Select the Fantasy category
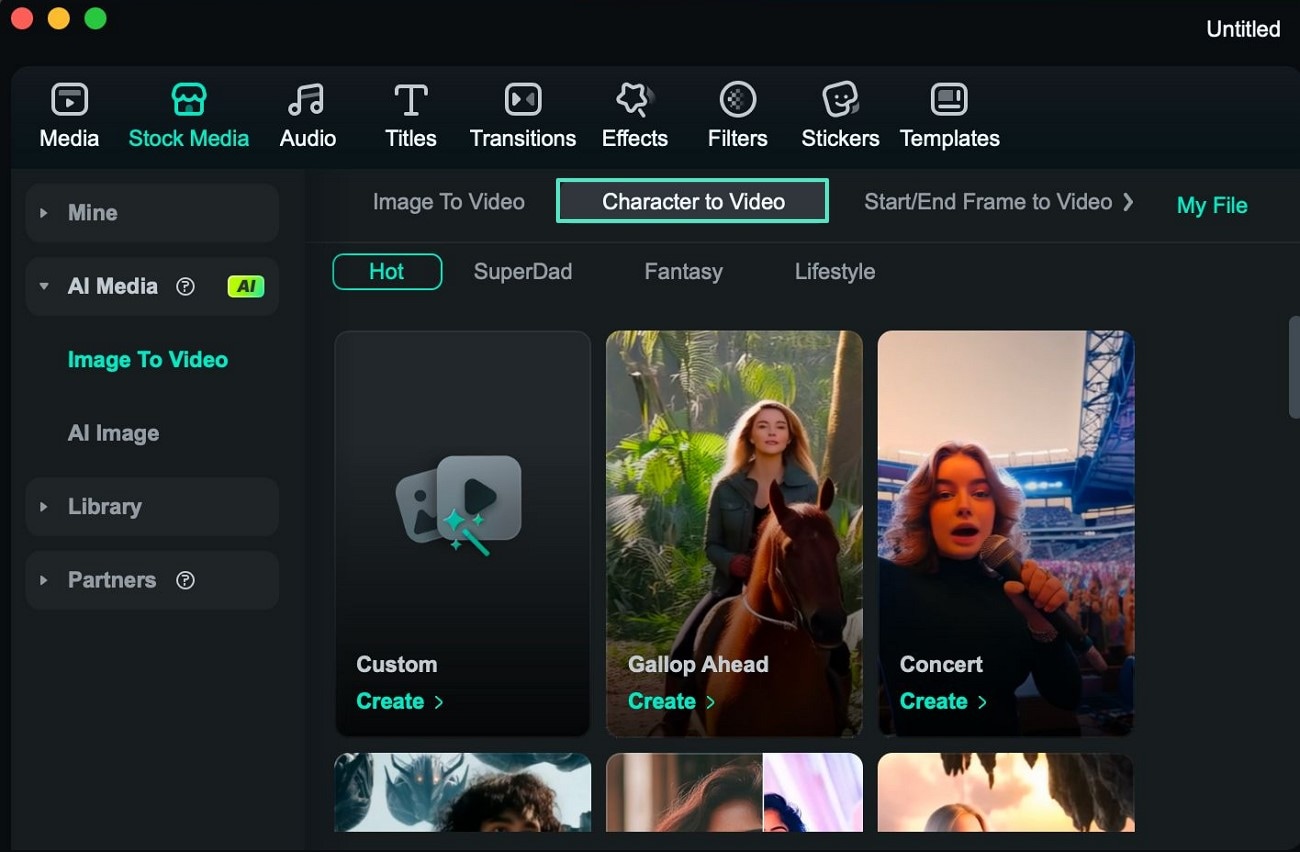The image size is (1300, 852). (683, 272)
